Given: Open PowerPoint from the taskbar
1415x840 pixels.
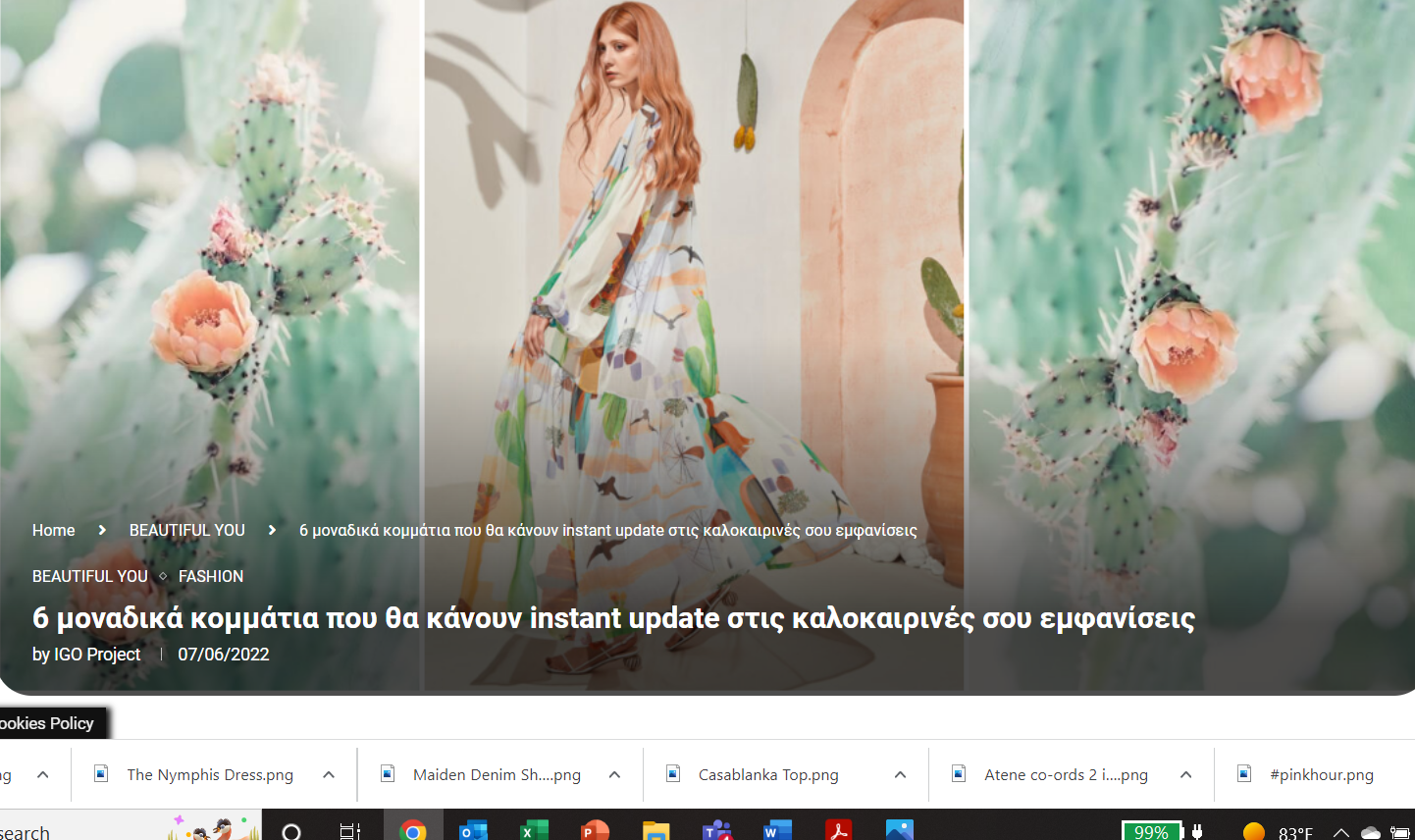Looking at the screenshot, I should click(595, 830).
